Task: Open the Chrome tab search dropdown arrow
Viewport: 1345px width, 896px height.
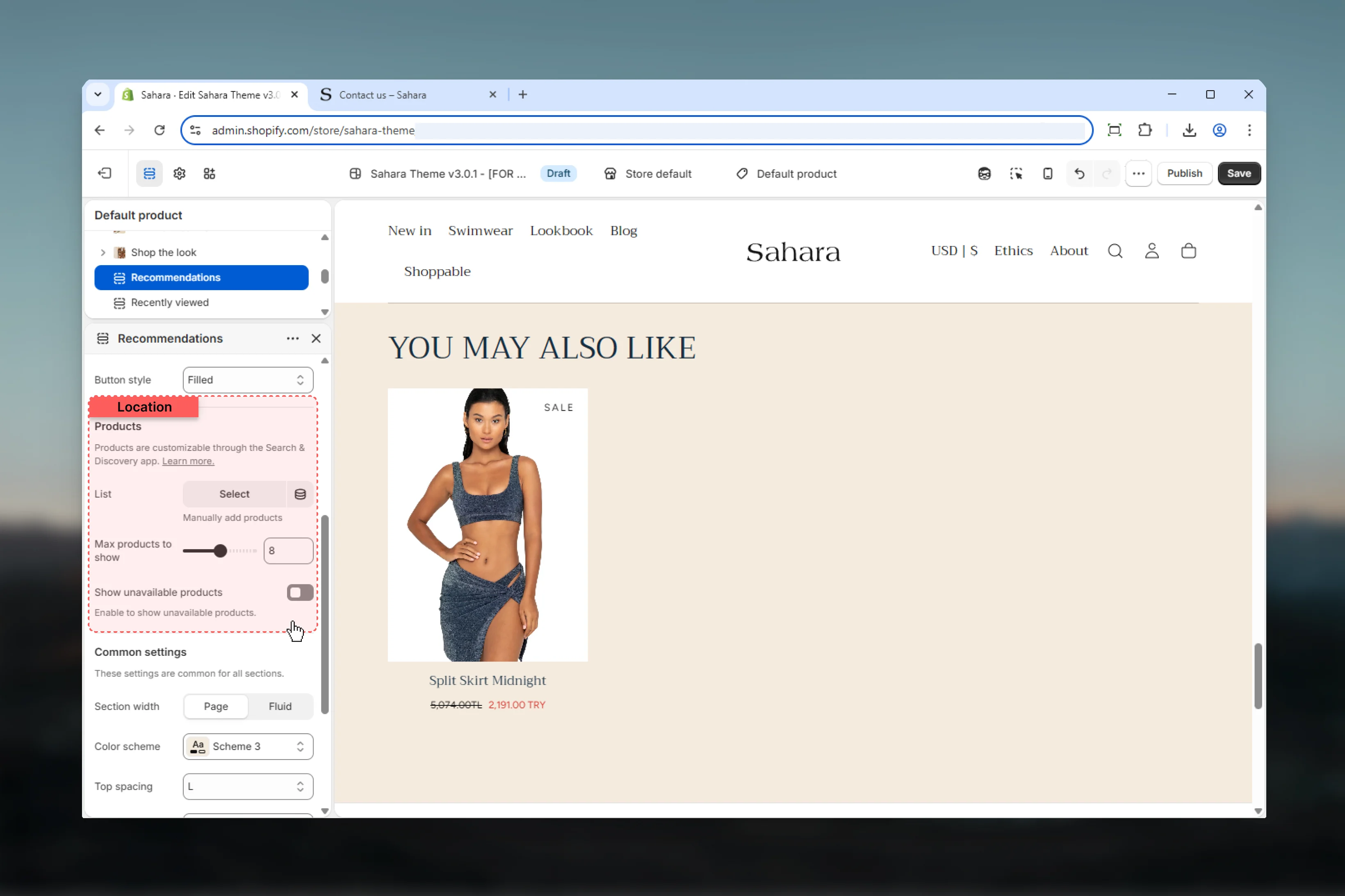Action: pos(98,95)
